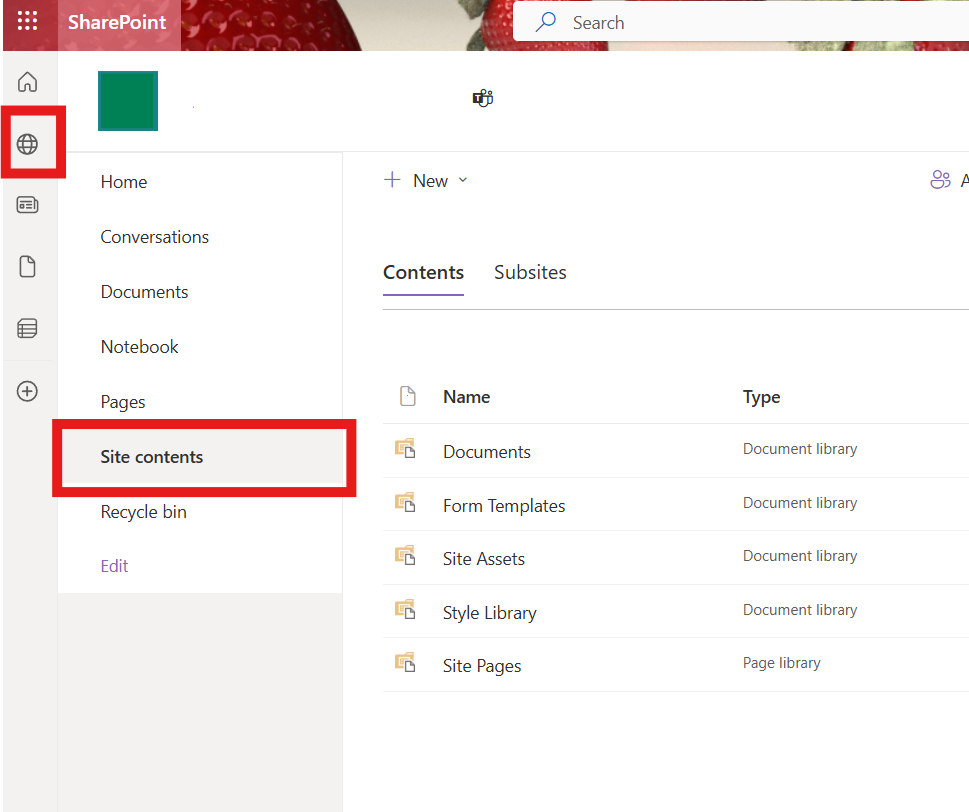Click the green site logo
This screenshot has width=969, height=812.
[128, 101]
